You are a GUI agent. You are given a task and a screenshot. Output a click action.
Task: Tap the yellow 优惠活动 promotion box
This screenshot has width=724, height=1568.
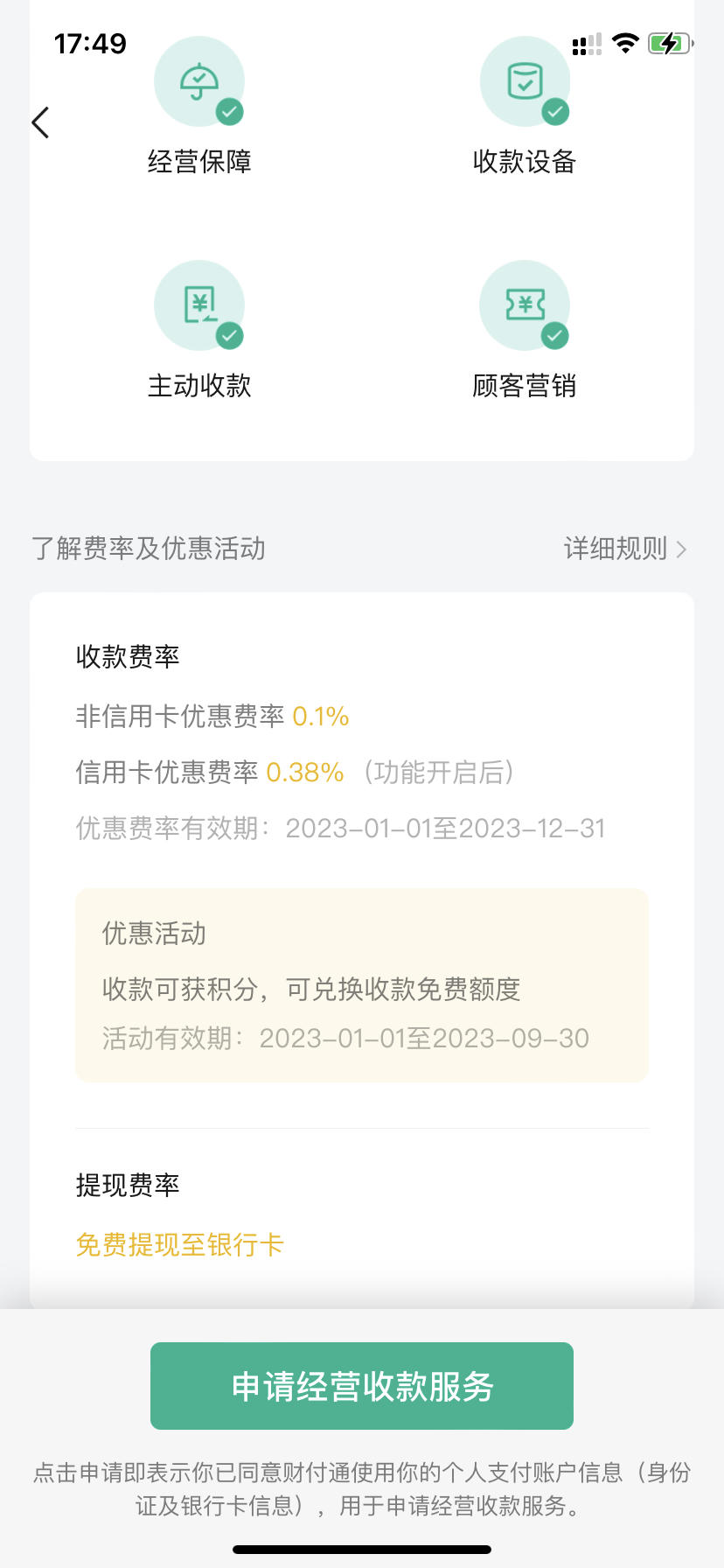(362, 985)
